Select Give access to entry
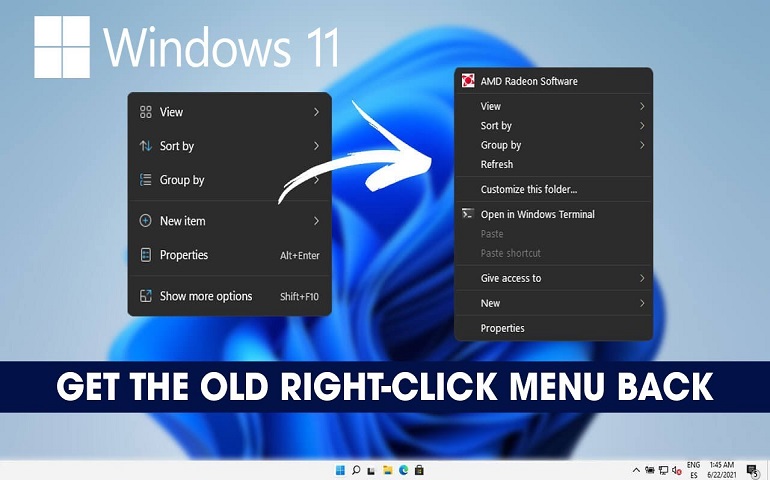770x480 pixels. point(553,278)
